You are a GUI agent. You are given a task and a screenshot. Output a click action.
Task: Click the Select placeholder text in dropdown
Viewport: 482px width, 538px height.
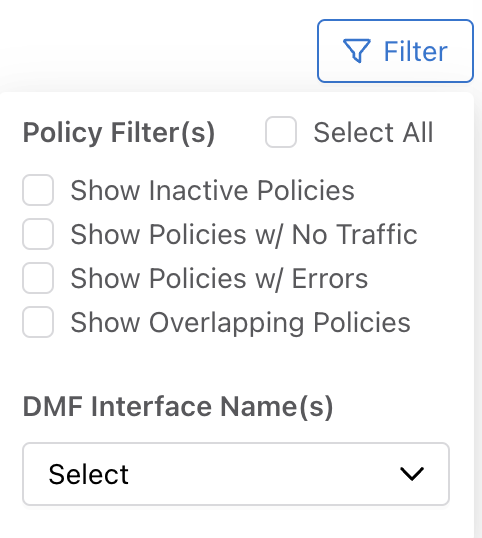point(89,474)
